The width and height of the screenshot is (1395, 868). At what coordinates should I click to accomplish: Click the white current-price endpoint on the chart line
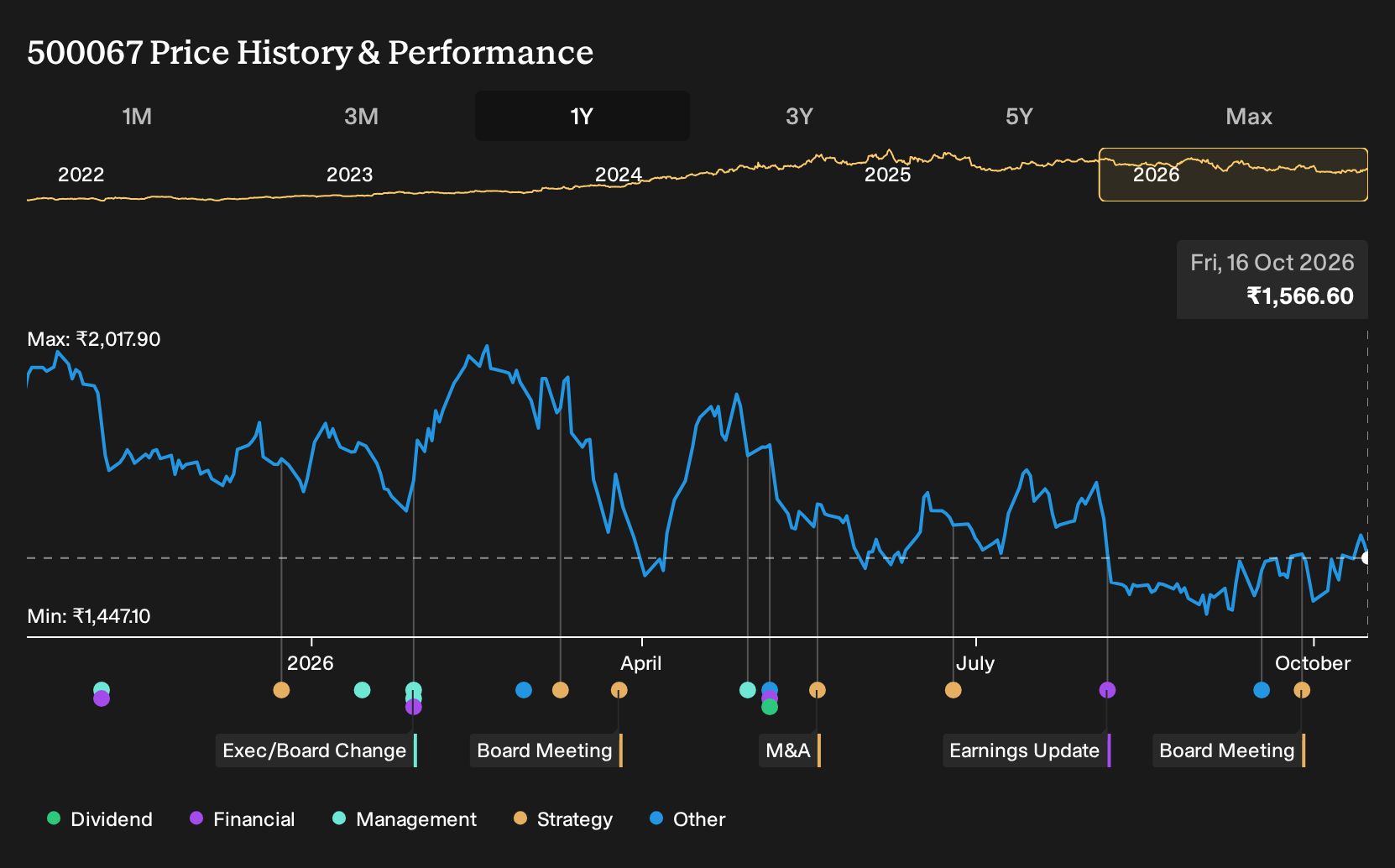[x=1366, y=558]
